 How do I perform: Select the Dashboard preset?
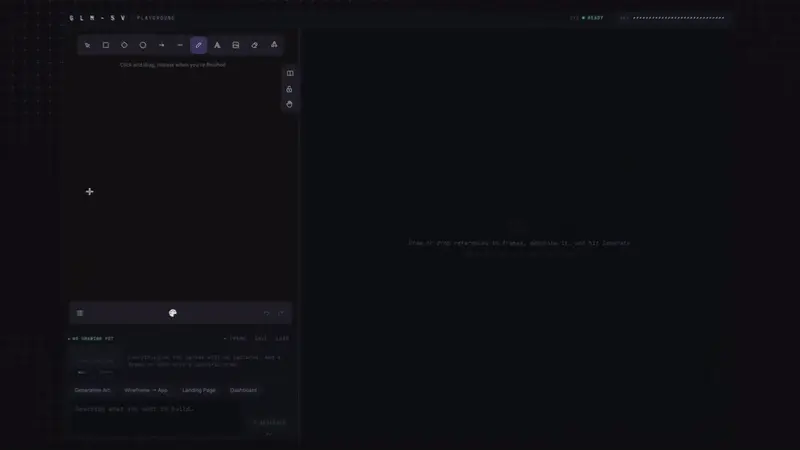click(243, 390)
